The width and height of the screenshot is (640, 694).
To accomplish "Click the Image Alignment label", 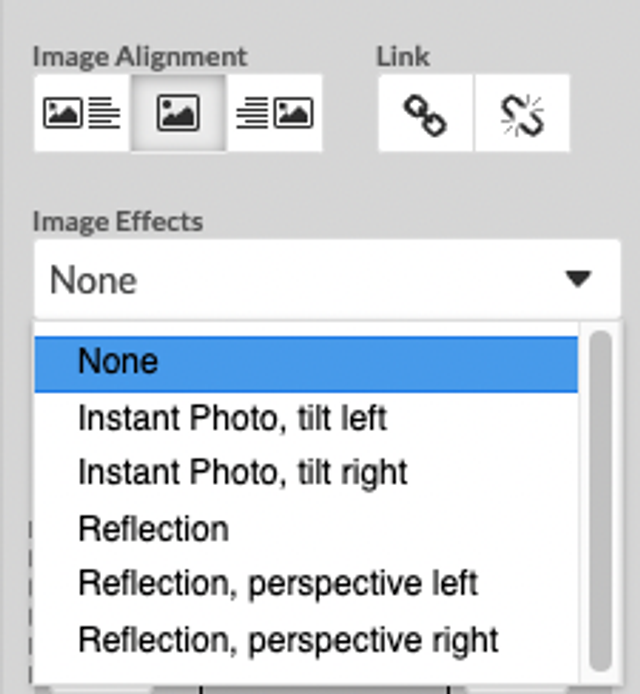I will point(140,57).
